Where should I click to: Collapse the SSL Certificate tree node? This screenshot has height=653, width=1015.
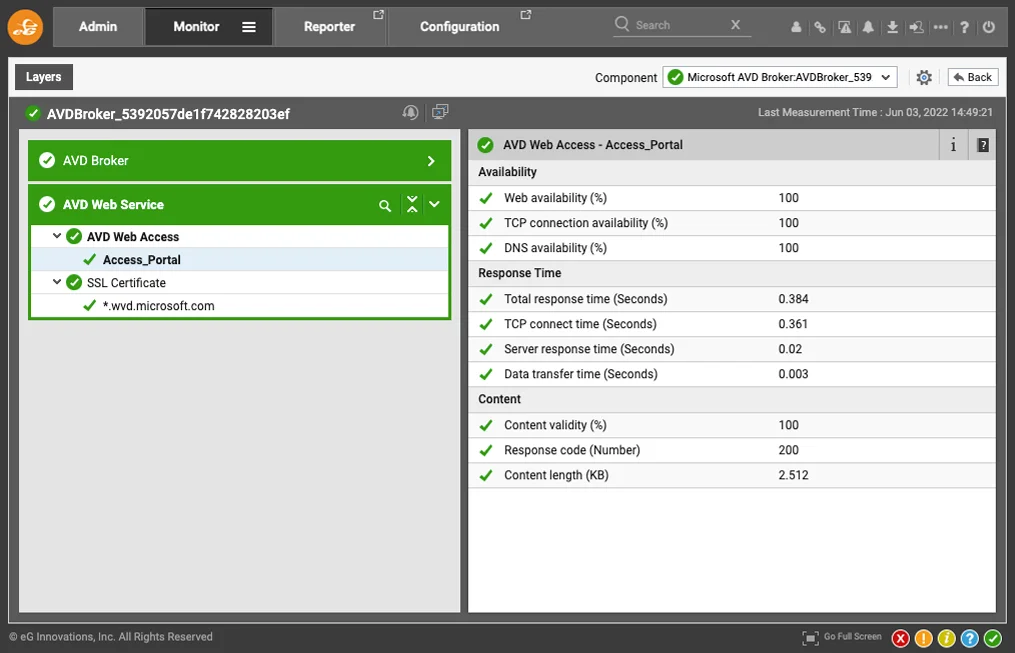click(57, 282)
